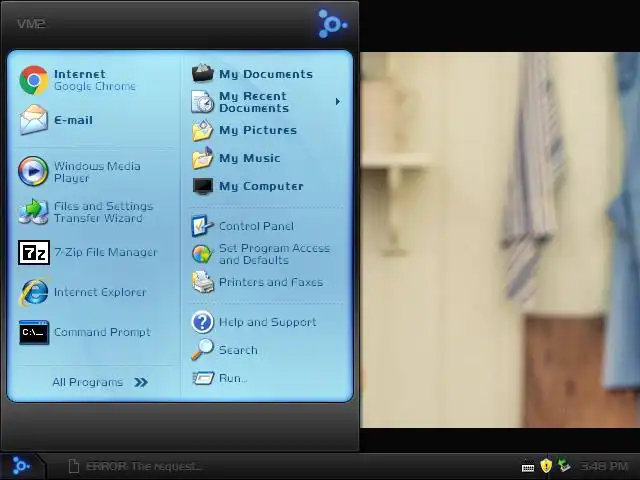Click yellow security shield tray icon
Image resolution: width=640 pixels, height=480 pixels.
click(x=546, y=466)
